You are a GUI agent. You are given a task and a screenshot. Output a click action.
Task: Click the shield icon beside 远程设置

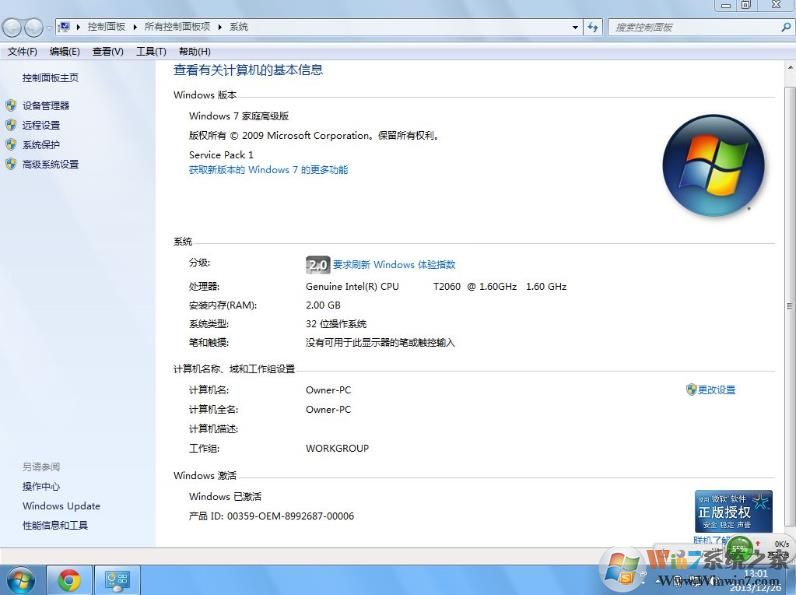[x=11, y=125]
